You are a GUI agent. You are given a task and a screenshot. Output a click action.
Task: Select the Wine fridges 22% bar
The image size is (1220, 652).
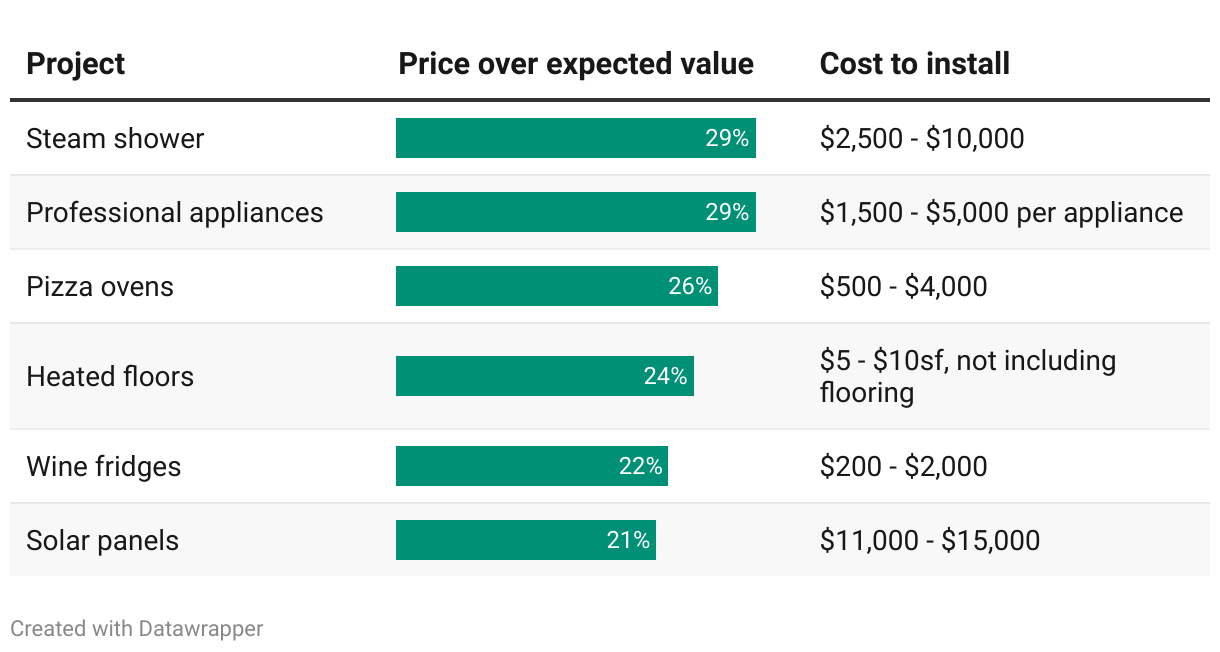pyautogui.click(x=531, y=466)
